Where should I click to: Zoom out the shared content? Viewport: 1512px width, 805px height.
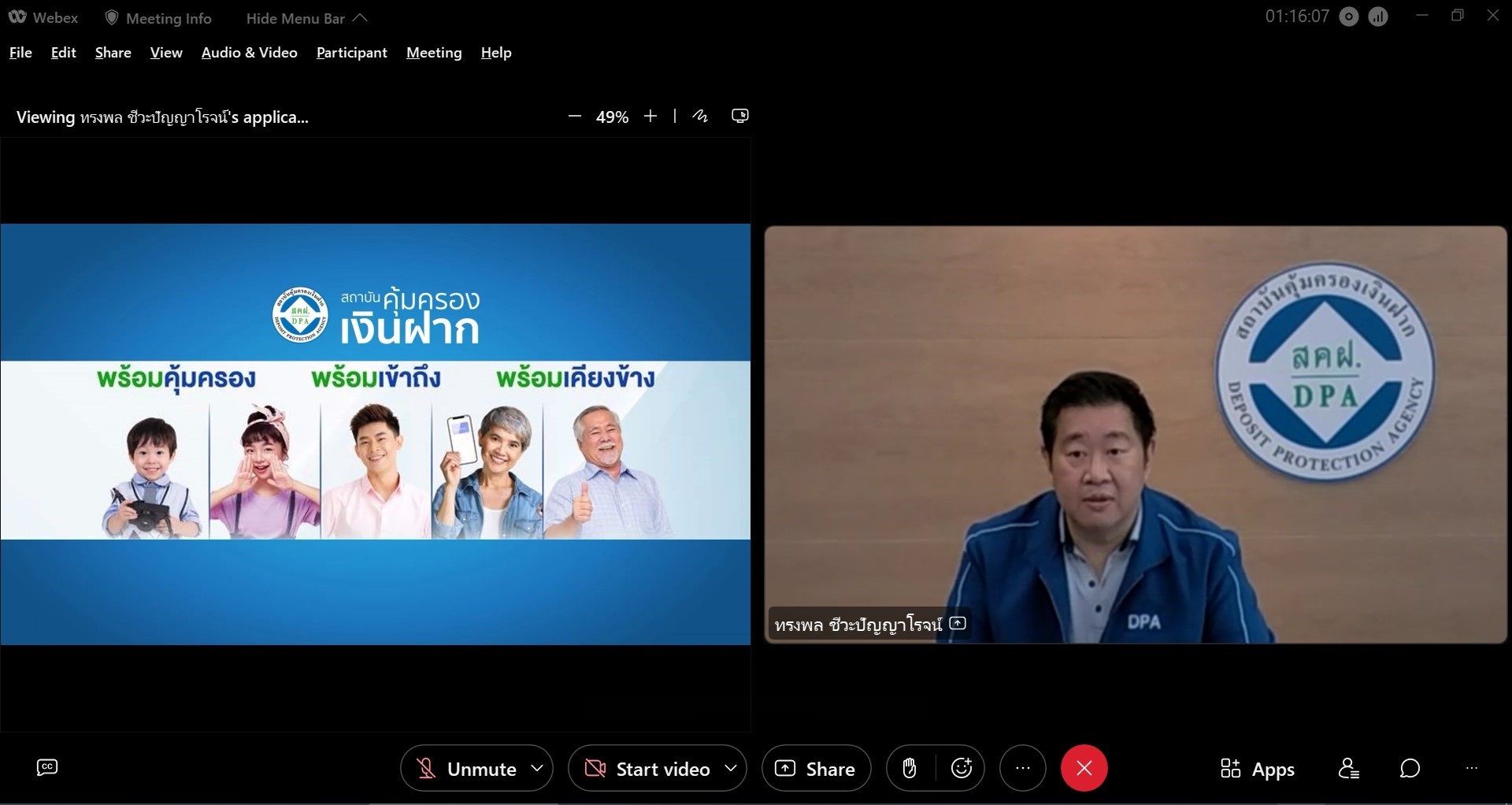click(575, 117)
